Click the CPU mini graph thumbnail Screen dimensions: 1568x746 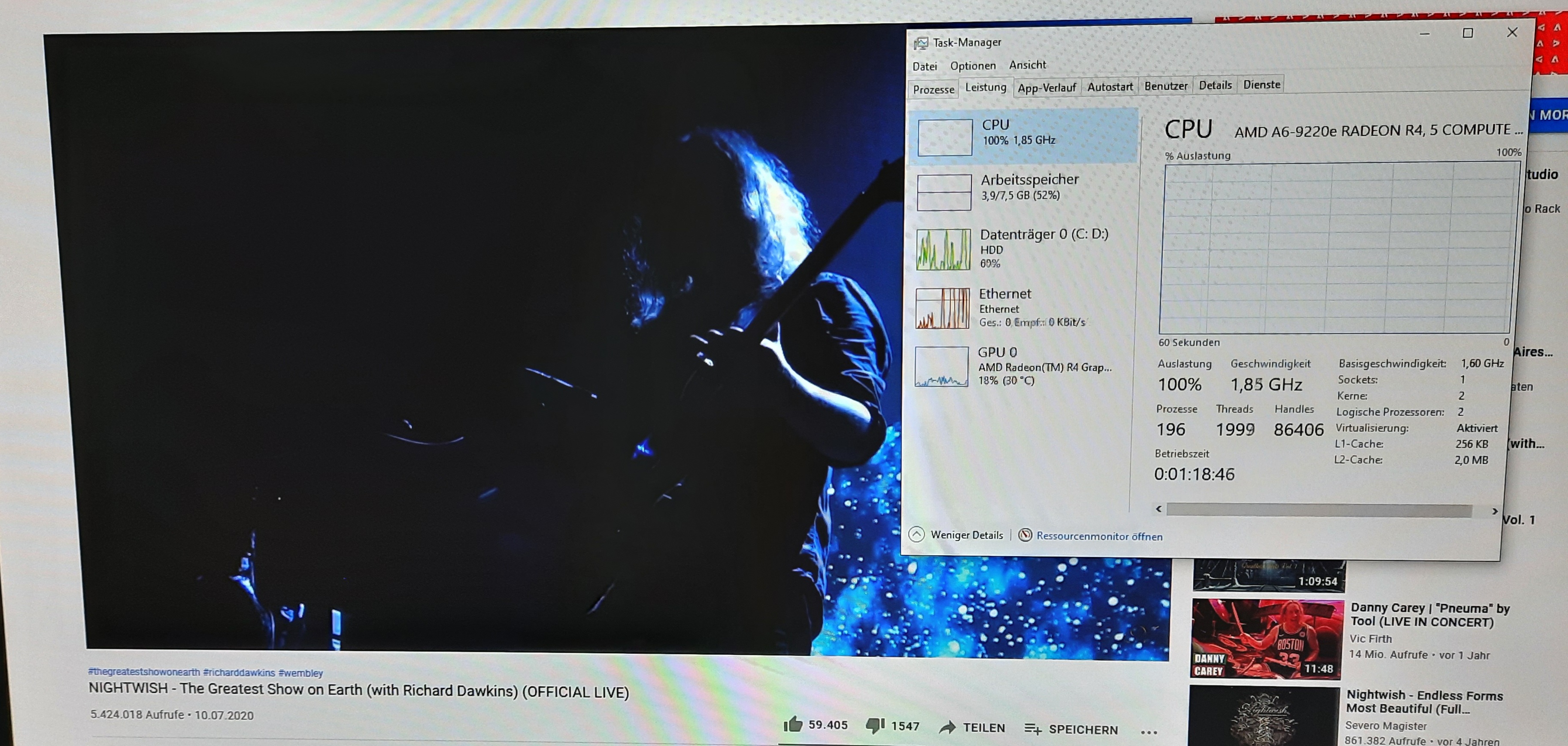[x=945, y=137]
